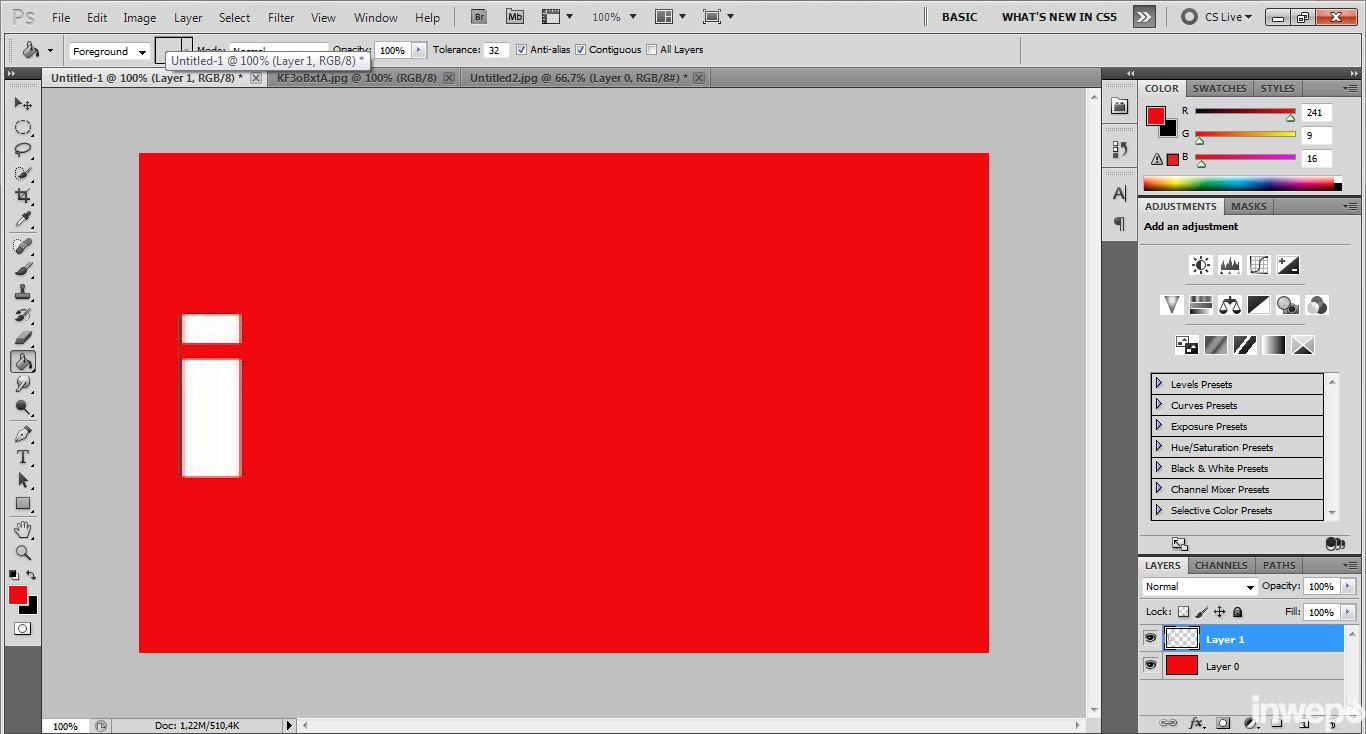Image resolution: width=1366 pixels, height=734 pixels.
Task: Add a Curves adjustment layer
Action: (x=1257, y=264)
